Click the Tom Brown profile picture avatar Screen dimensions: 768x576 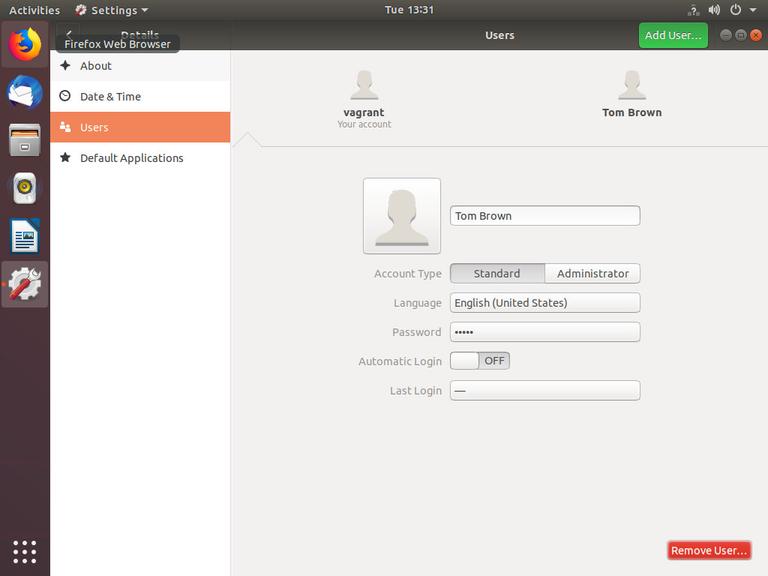pos(401,216)
